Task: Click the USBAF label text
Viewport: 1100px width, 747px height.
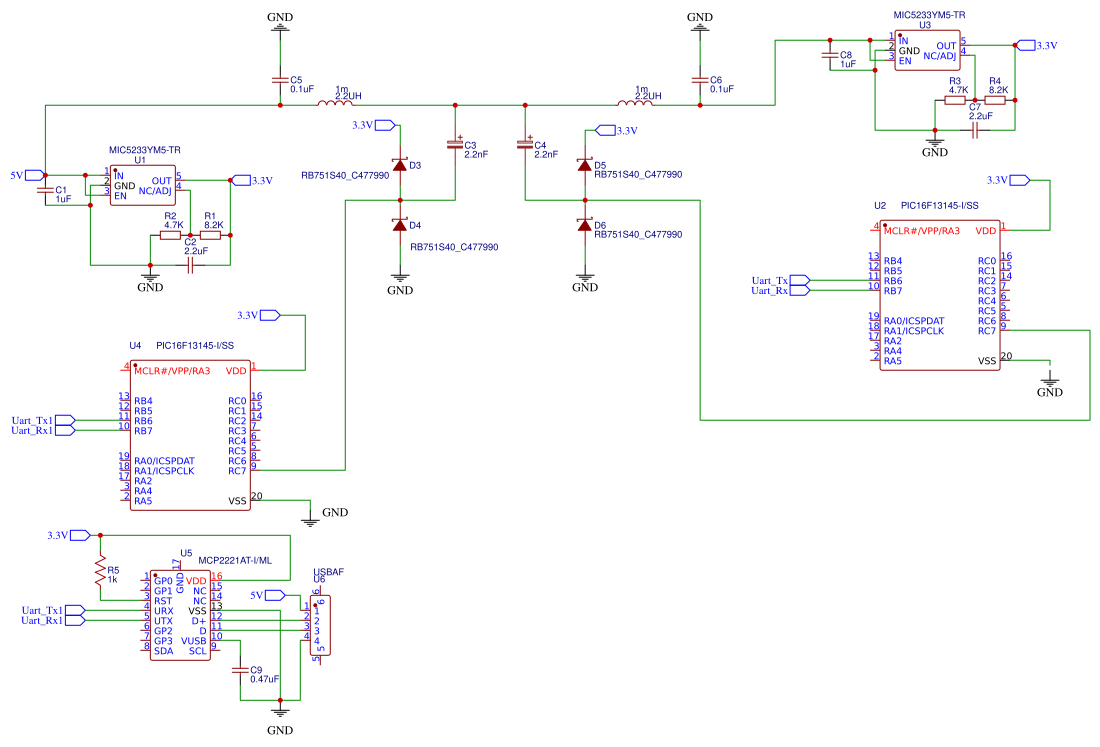Action: point(328,572)
